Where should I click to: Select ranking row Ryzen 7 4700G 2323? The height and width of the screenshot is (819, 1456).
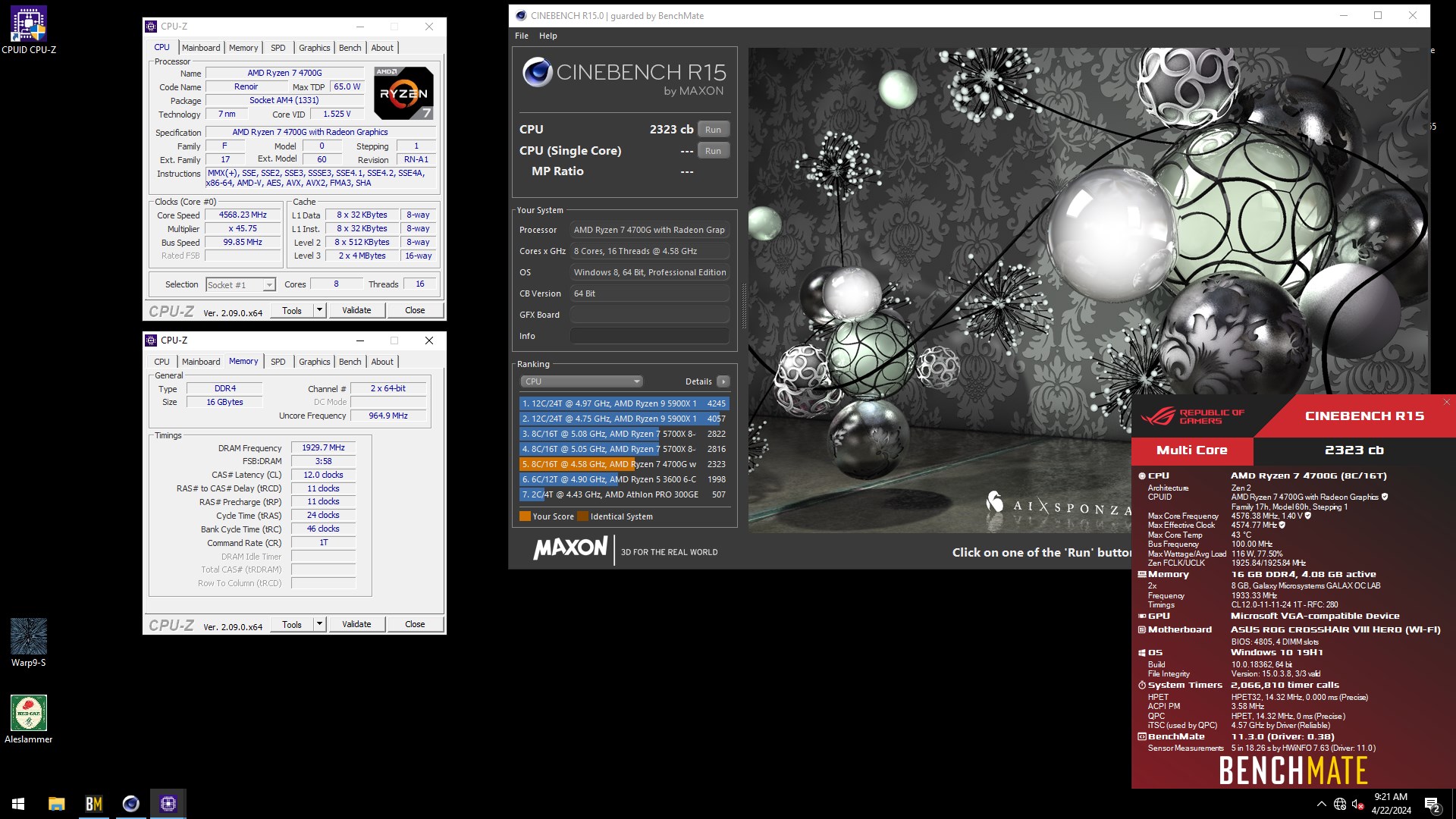tap(624, 464)
